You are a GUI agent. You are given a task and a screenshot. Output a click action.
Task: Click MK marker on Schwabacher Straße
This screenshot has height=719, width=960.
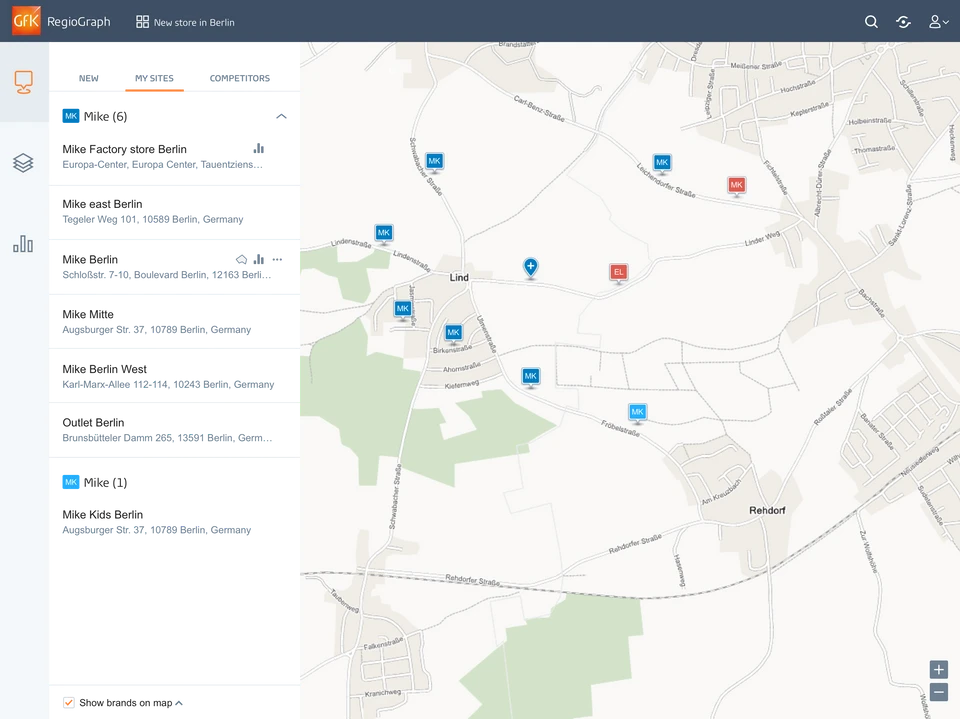[x=435, y=162]
